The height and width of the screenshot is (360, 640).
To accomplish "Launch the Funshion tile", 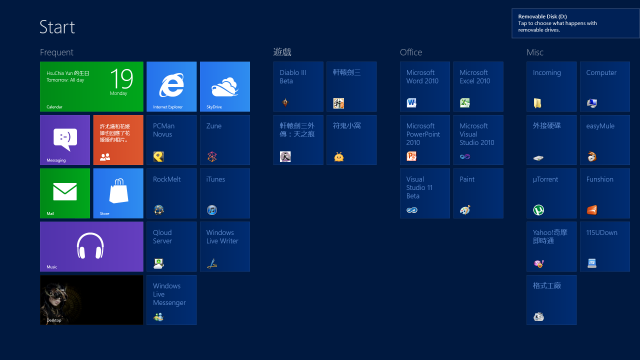I will 605,193.
